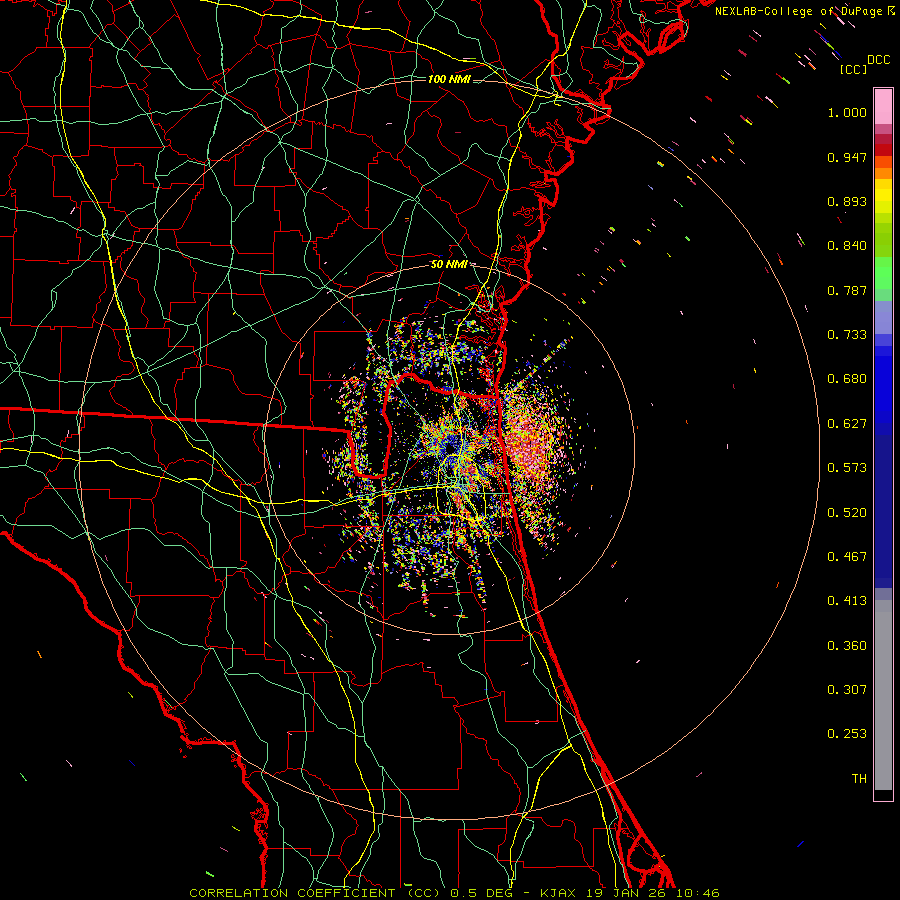This screenshot has height=900, width=900.
Task: Select the 0.893 legend value
Action: [847, 201]
